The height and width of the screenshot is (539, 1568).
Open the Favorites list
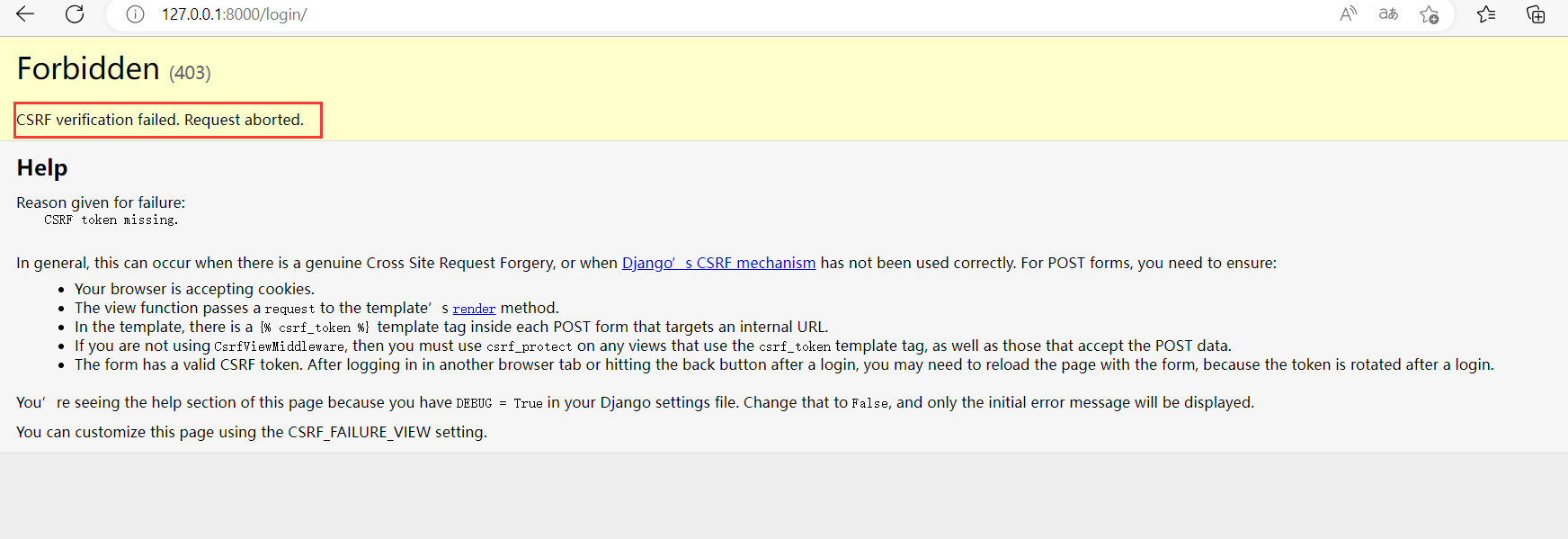[1486, 14]
